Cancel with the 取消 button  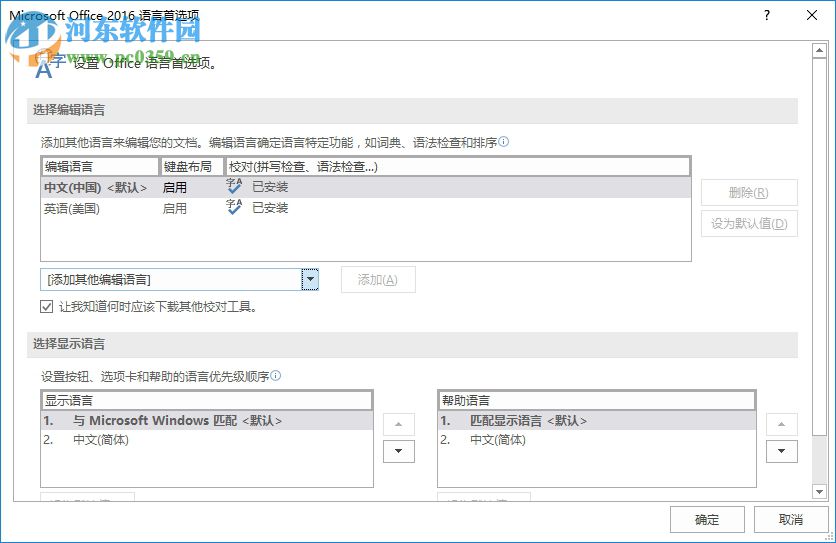tap(791, 519)
